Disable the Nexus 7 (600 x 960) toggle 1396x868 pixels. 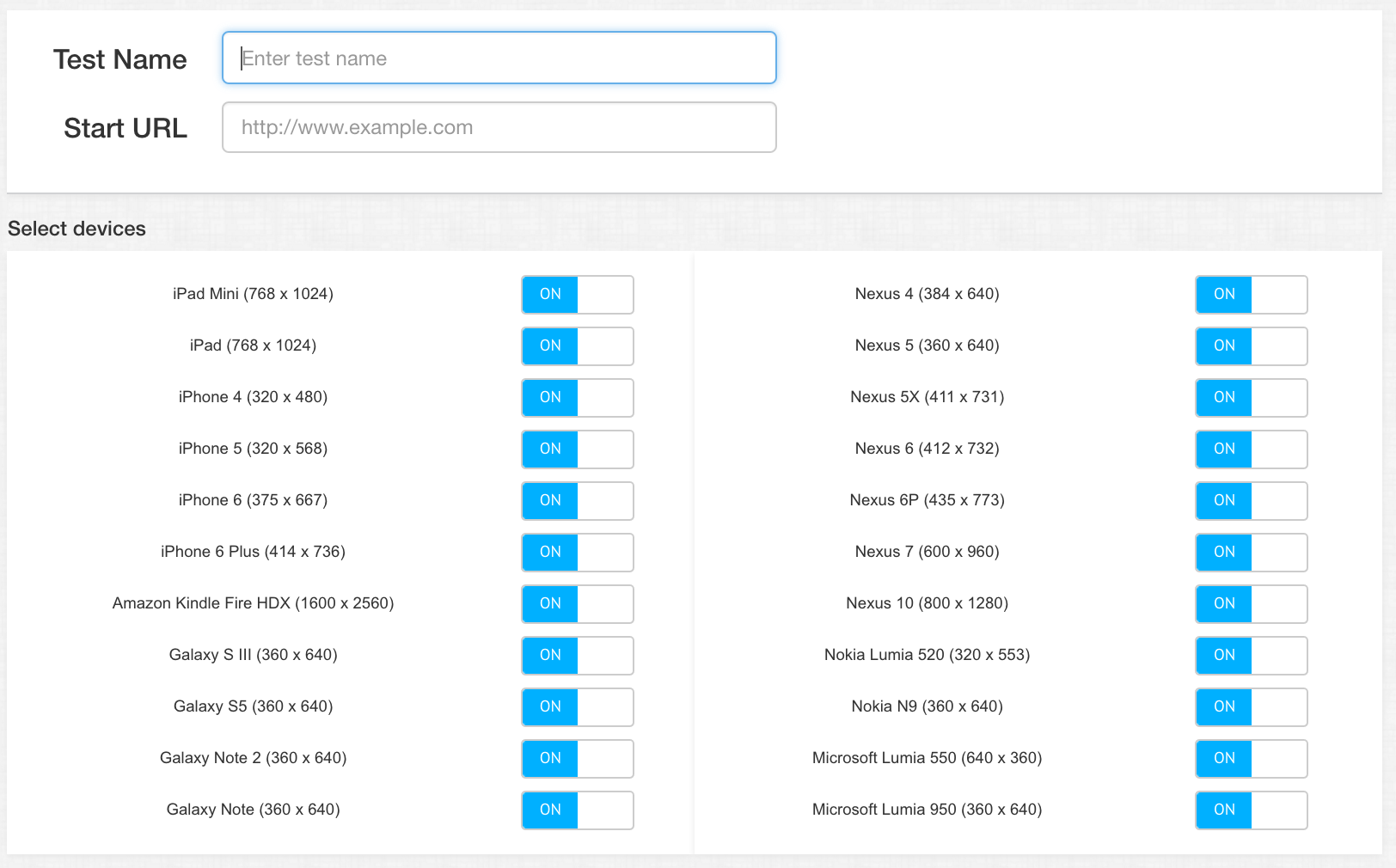tap(1252, 553)
